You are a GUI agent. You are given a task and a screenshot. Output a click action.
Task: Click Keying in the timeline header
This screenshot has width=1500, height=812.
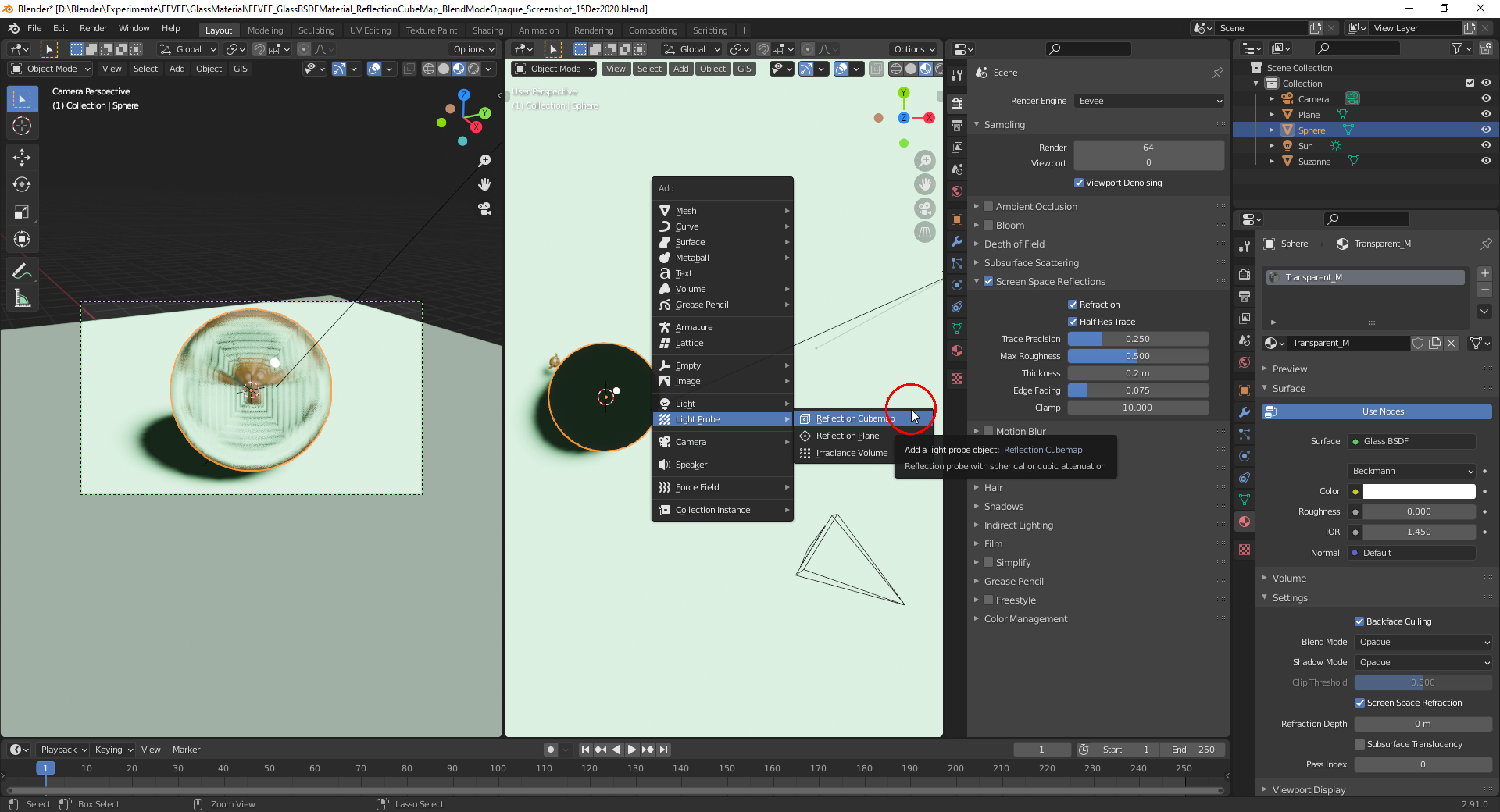[113, 750]
